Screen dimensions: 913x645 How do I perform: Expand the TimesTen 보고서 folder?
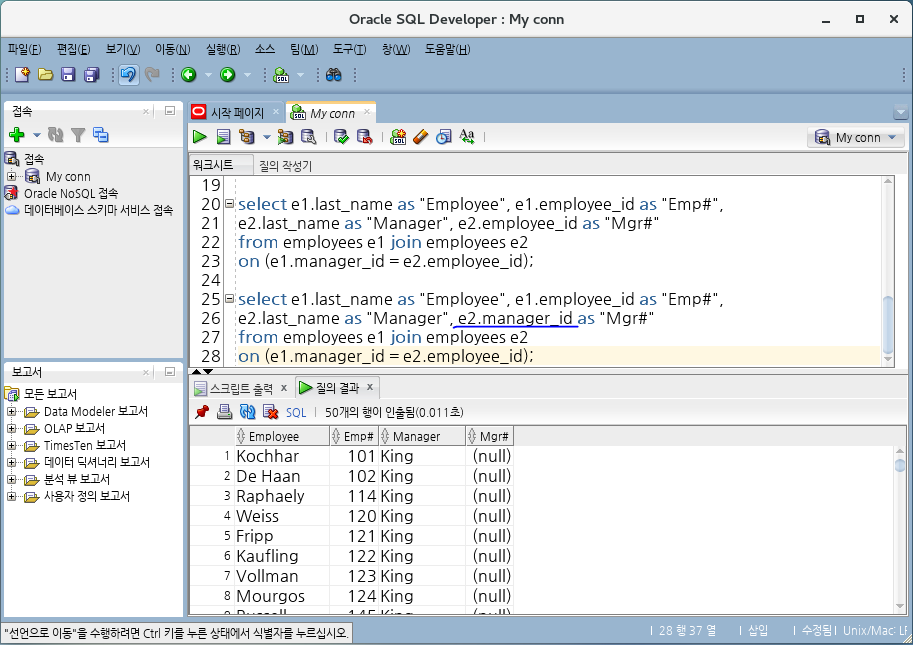(x=11, y=445)
